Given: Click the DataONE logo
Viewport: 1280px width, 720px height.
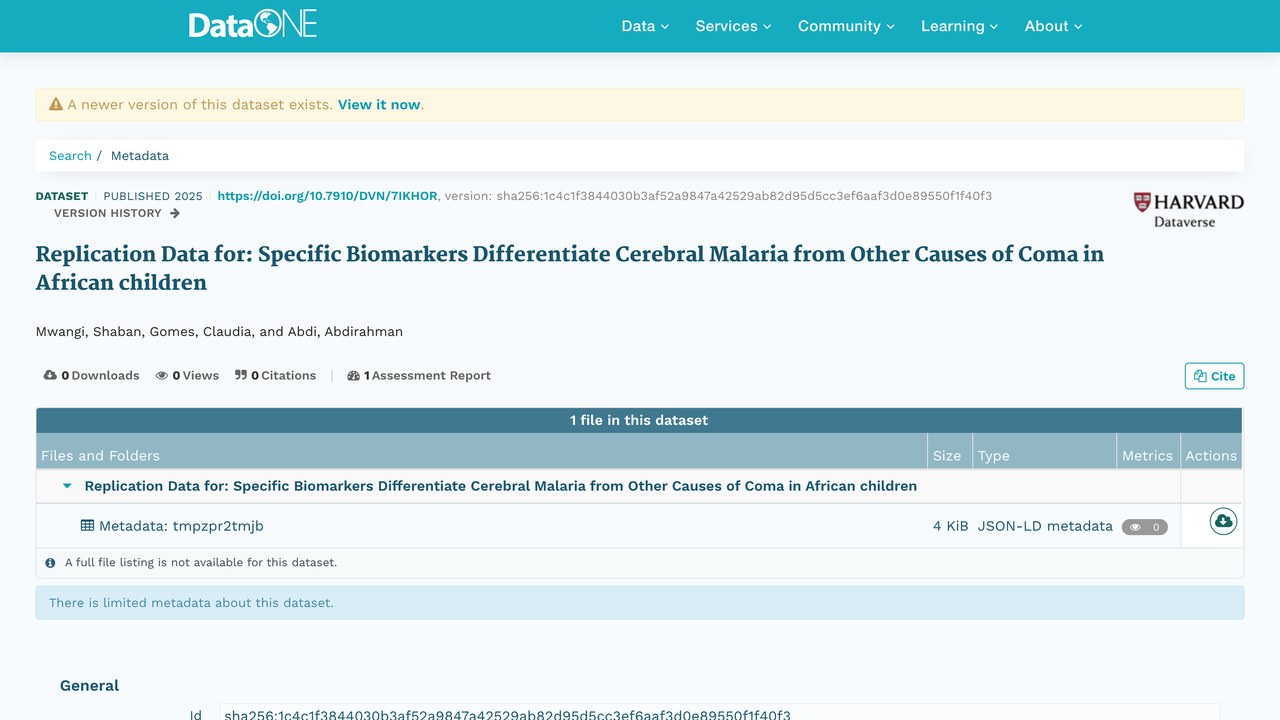Looking at the screenshot, I should [x=253, y=25].
